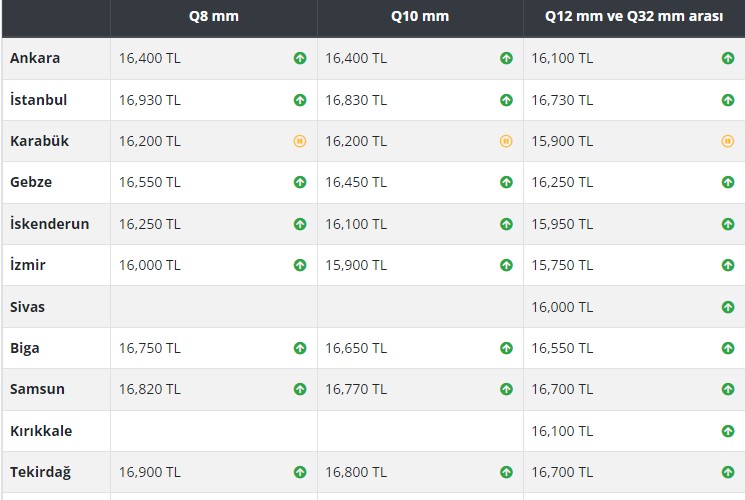Click the green up arrow for Gebze Q12-Q32
This screenshot has height=500, width=745.
728,182
